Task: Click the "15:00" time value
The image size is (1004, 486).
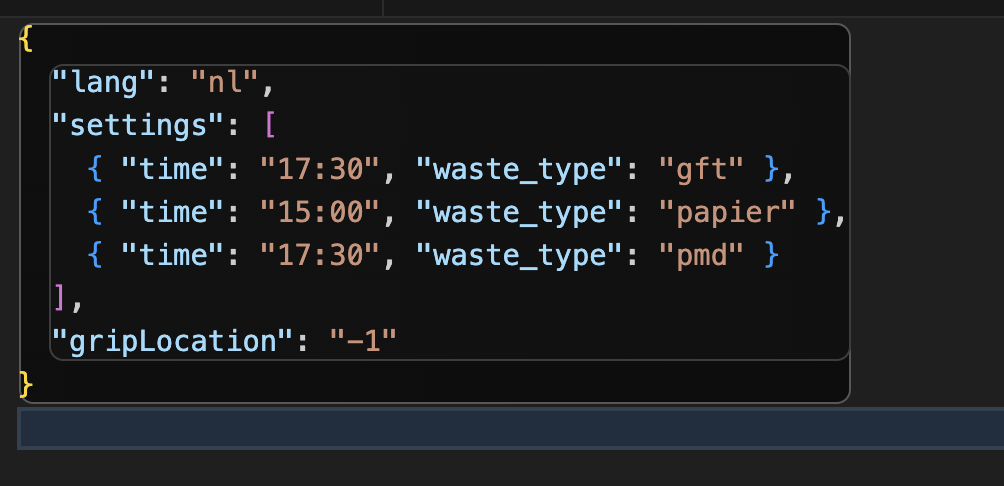Action: [x=320, y=212]
